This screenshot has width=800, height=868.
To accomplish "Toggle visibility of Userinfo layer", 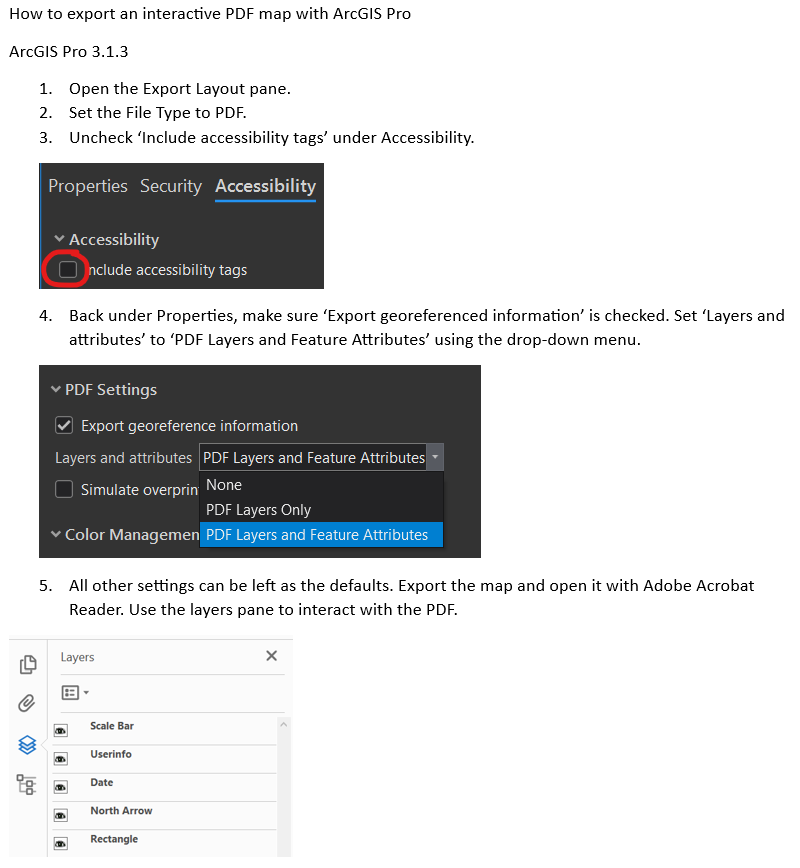I will [x=61, y=759].
